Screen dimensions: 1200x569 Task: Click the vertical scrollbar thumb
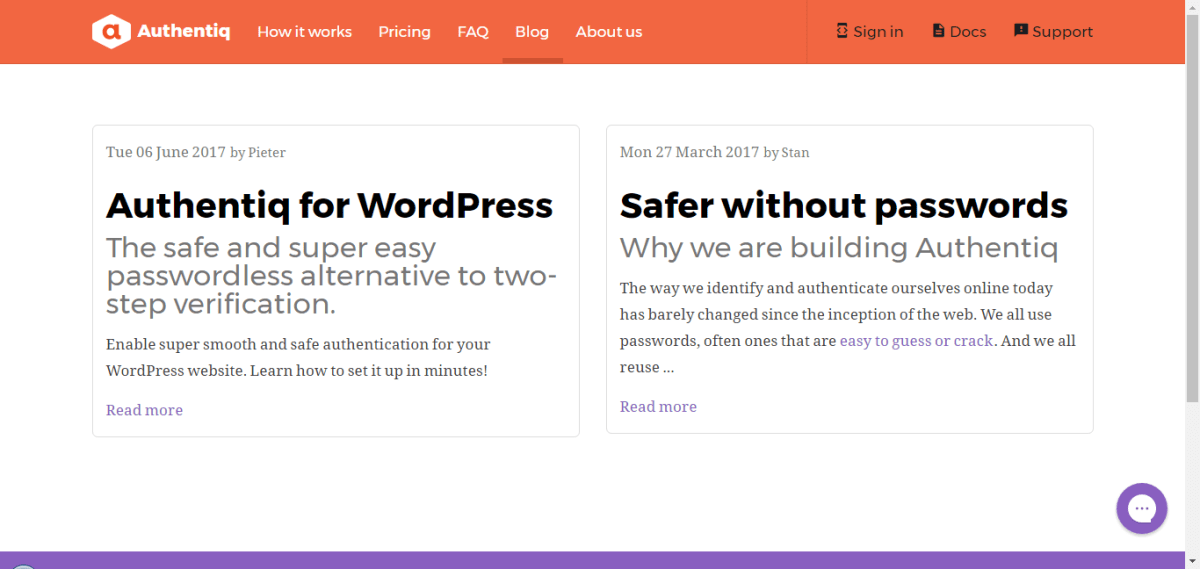[1192, 200]
